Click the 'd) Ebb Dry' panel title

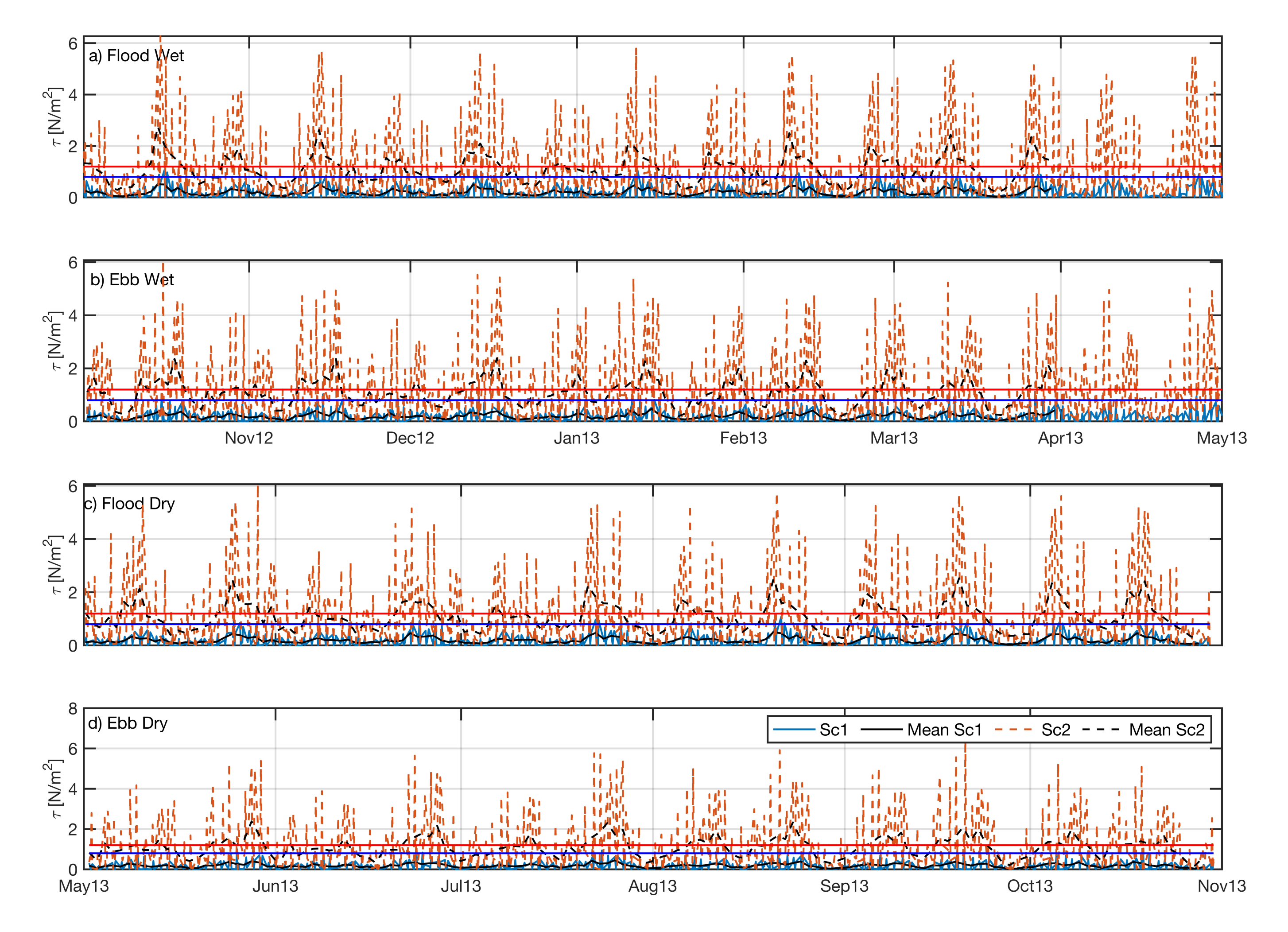pyautogui.click(x=128, y=723)
